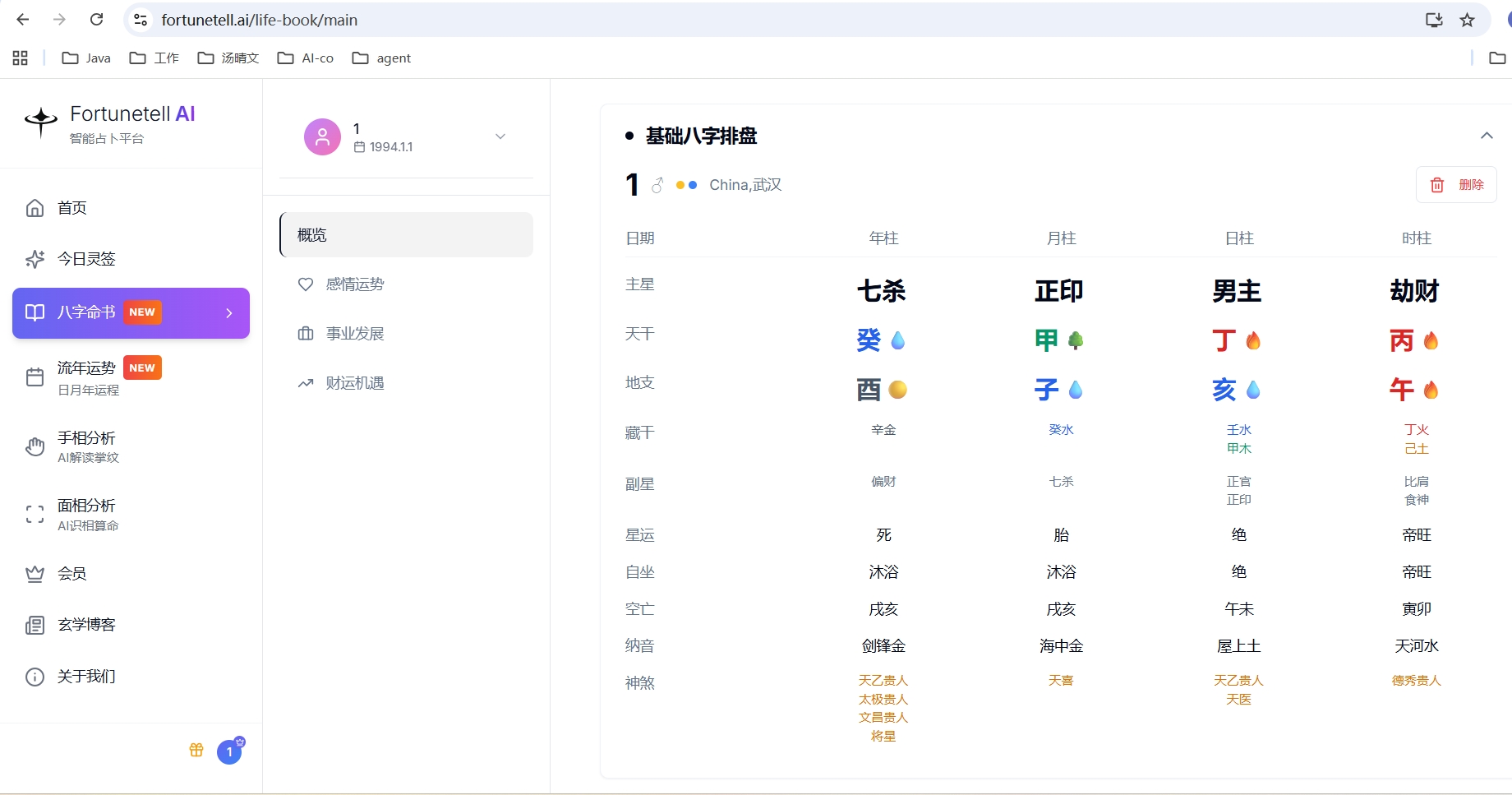Select the 概览 tab
The image size is (1512, 795).
click(x=407, y=235)
